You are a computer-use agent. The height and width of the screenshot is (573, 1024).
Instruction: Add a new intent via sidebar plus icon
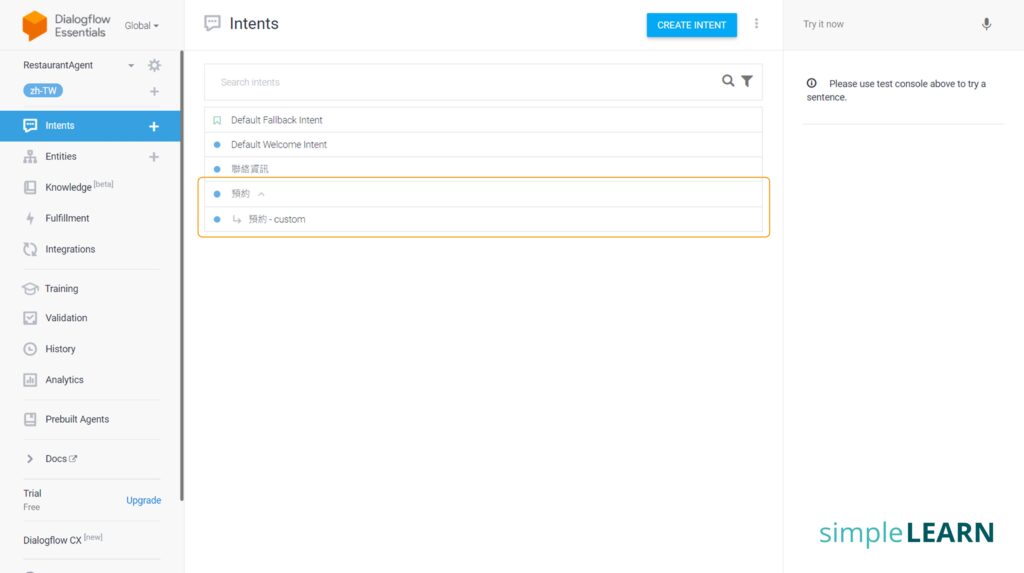coord(154,127)
